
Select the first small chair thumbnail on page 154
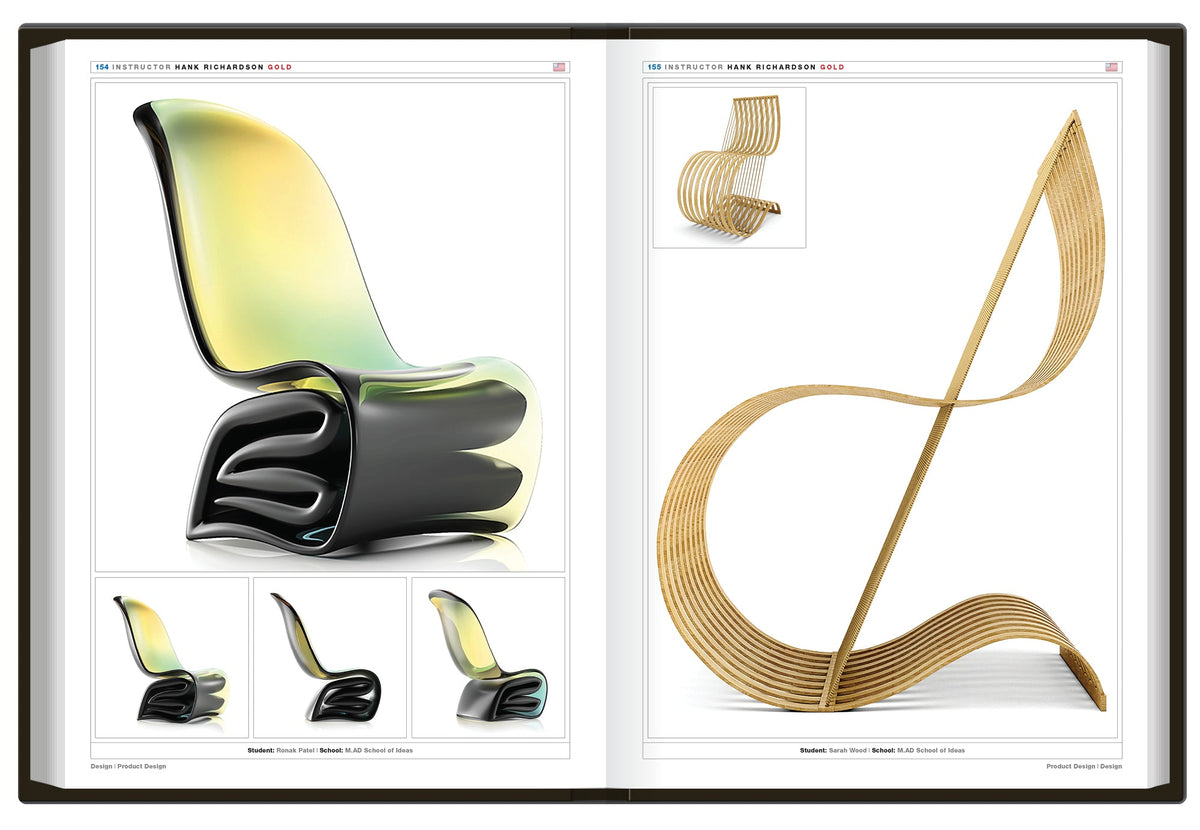[x=171, y=657]
